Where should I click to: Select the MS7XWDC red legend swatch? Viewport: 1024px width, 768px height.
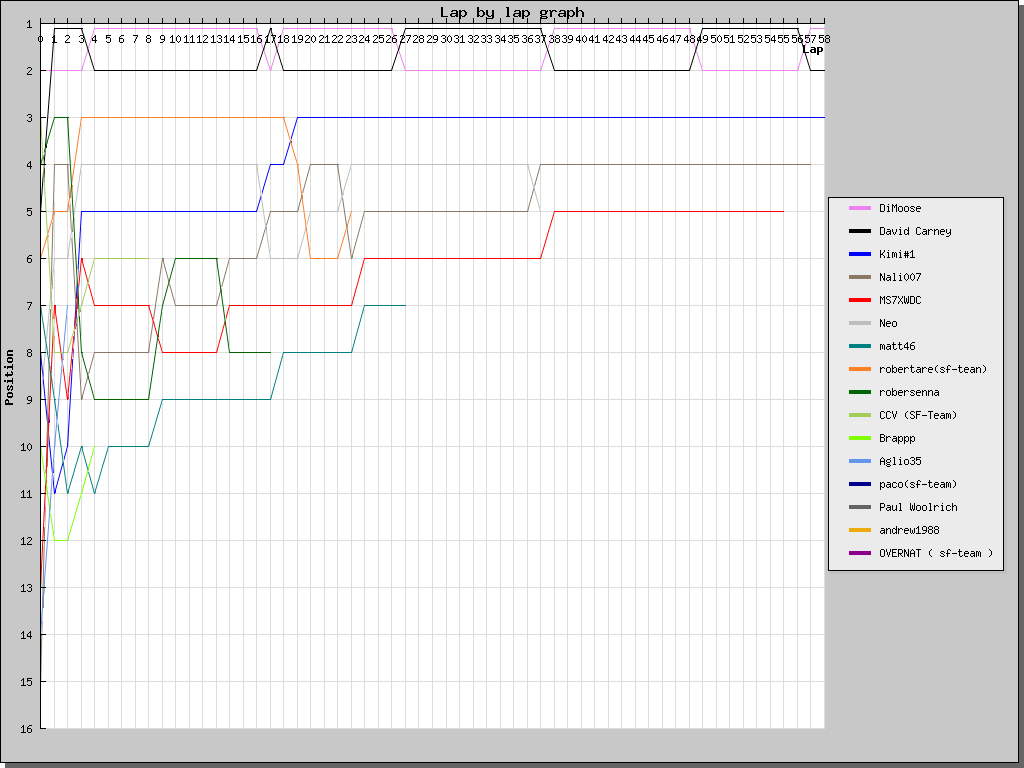click(x=859, y=300)
